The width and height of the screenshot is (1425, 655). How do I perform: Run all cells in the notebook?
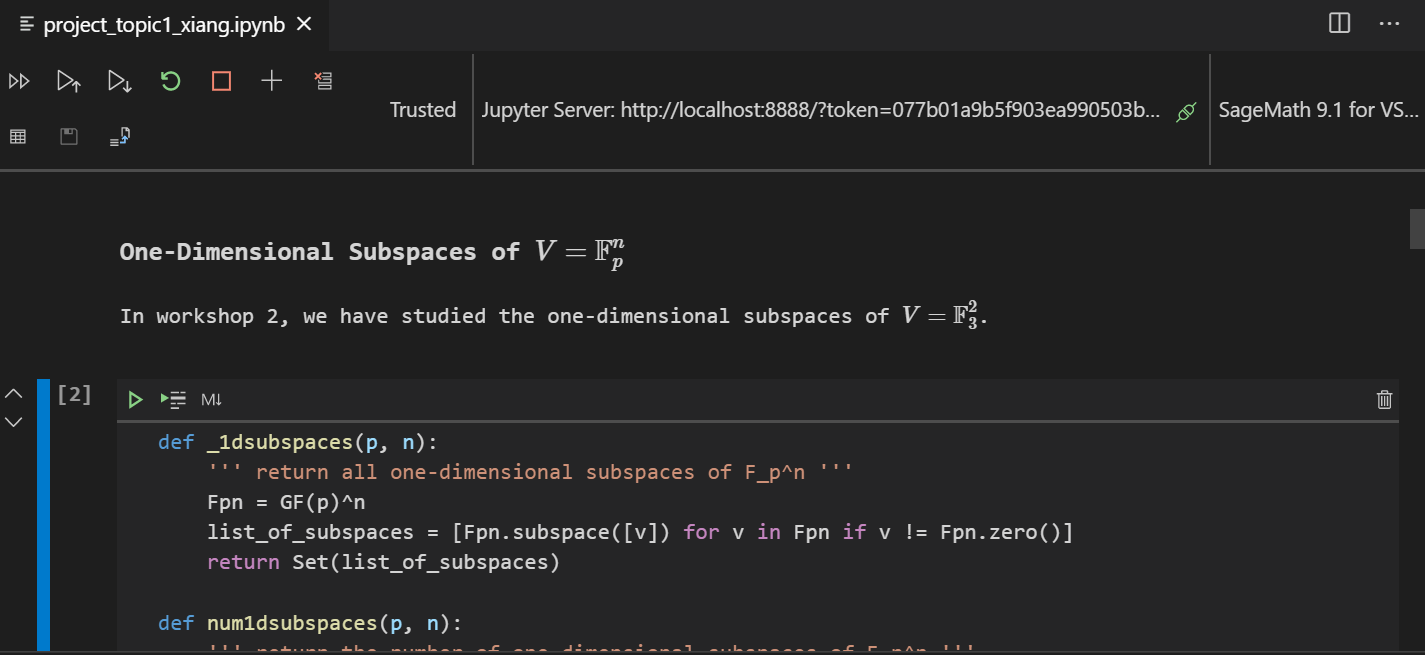tap(19, 81)
